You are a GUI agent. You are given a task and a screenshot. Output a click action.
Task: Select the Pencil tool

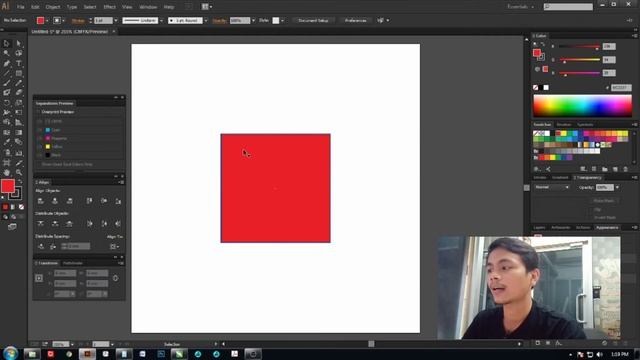point(18,83)
